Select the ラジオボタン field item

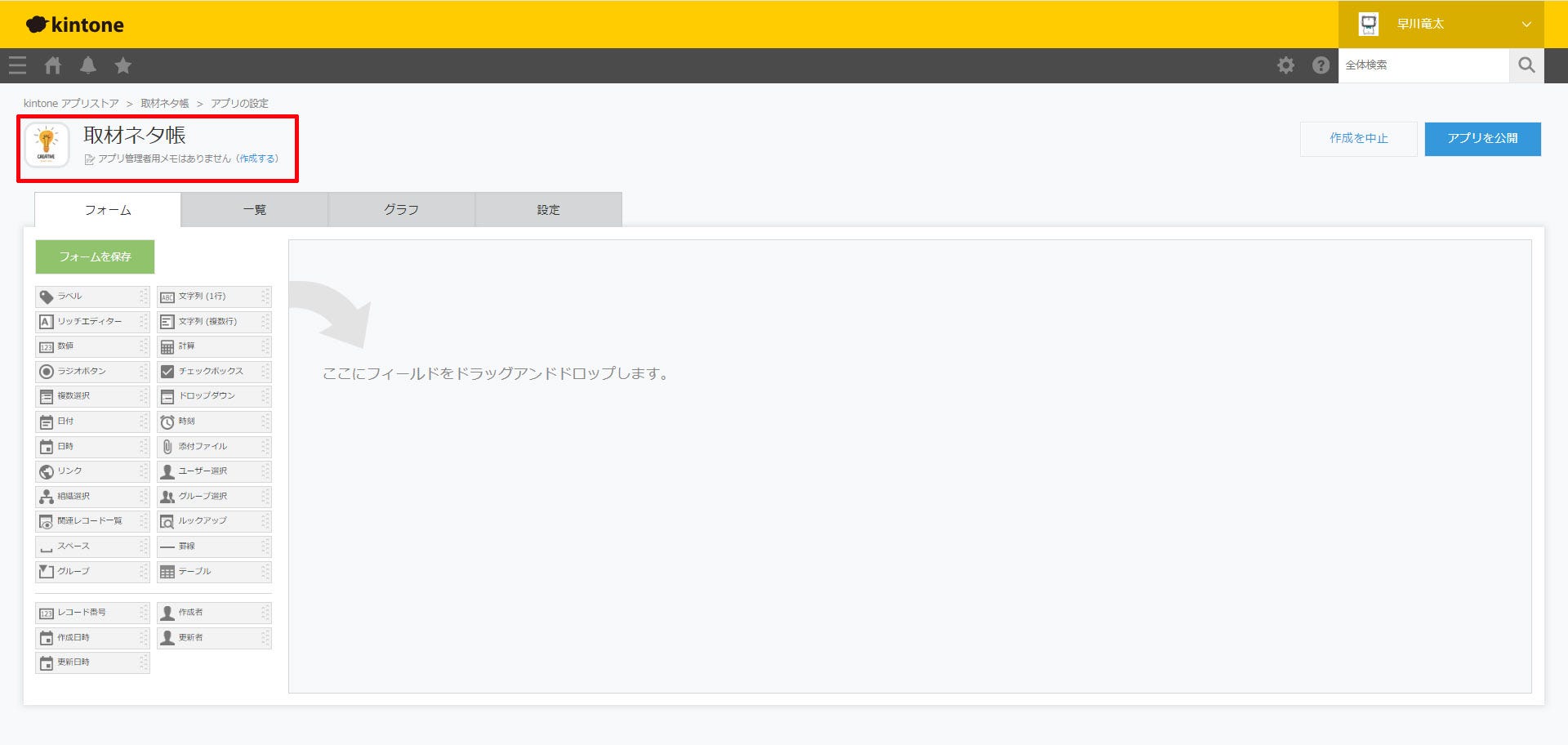pos(92,372)
